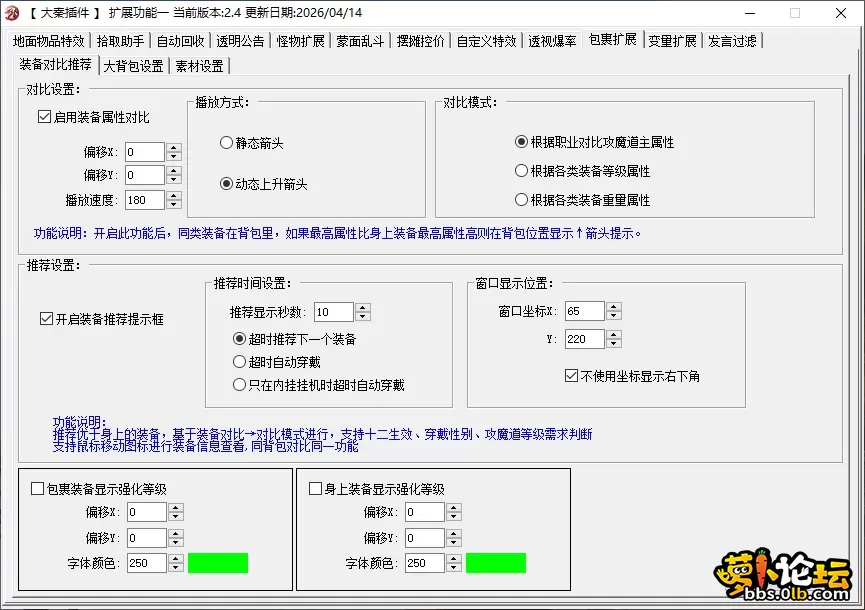Image resolution: width=865 pixels, height=610 pixels.
Task: Open the 摆摊控价 tab
Action: pyautogui.click(x=420, y=41)
